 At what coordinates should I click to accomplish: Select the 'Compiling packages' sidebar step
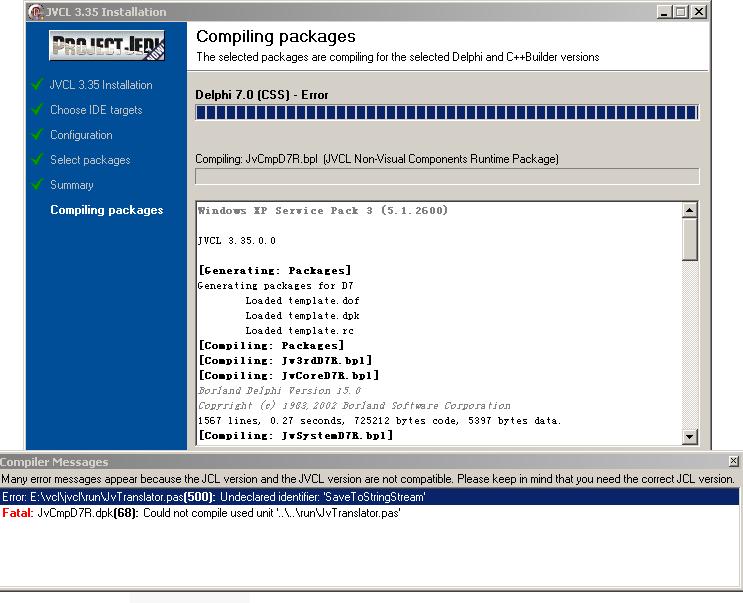point(106,210)
